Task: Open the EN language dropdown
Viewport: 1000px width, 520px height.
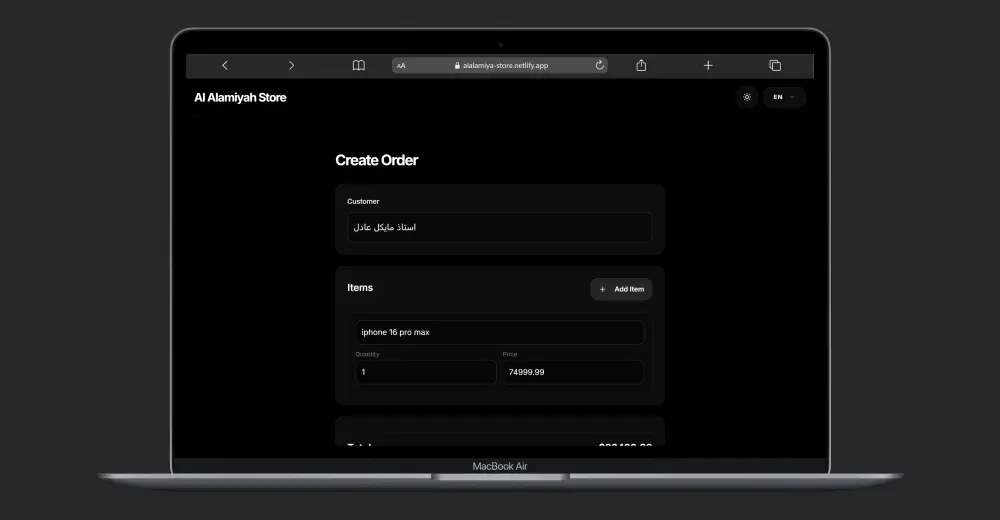Action: click(784, 97)
